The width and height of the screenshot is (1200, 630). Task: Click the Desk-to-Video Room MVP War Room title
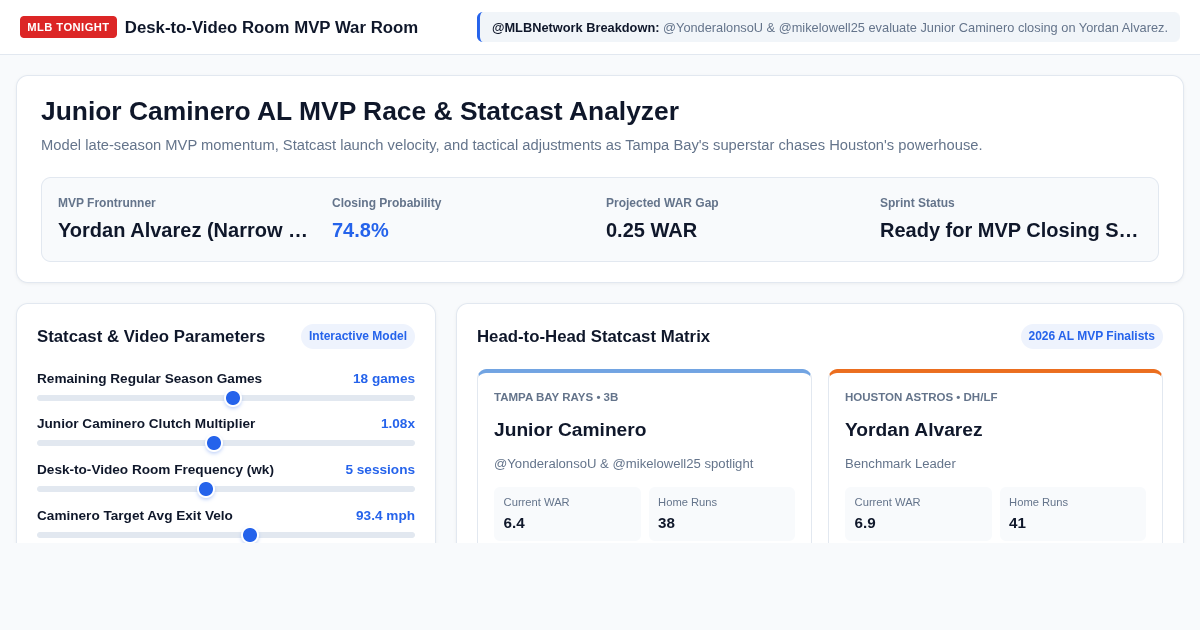click(x=271, y=28)
